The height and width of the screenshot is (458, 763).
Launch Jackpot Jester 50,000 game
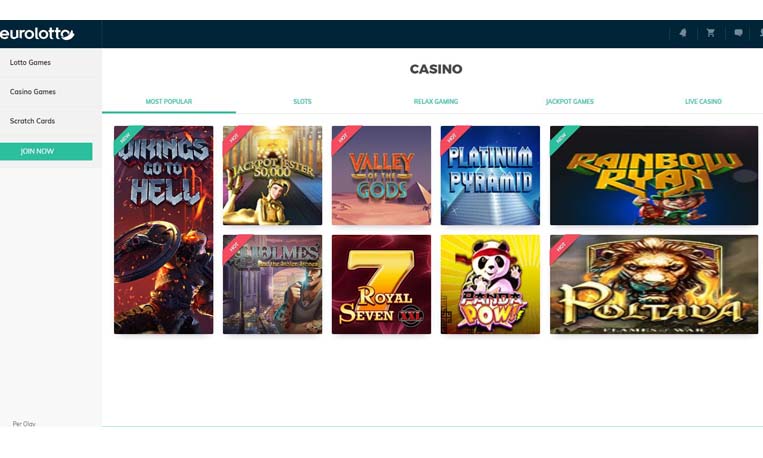[272, 175]
